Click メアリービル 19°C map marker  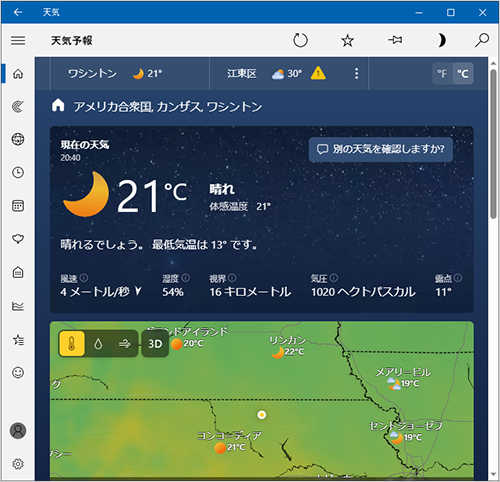[x=403, y=378]
